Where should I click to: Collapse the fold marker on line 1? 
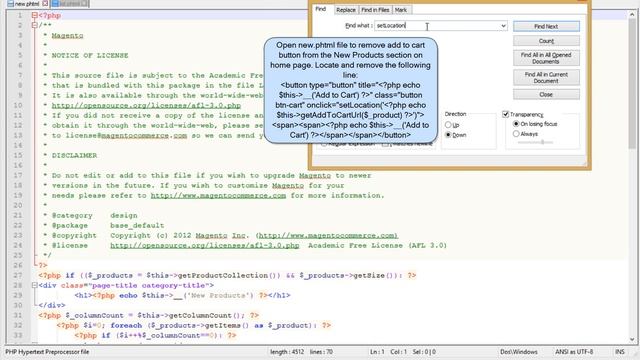(x=34, y=16)
